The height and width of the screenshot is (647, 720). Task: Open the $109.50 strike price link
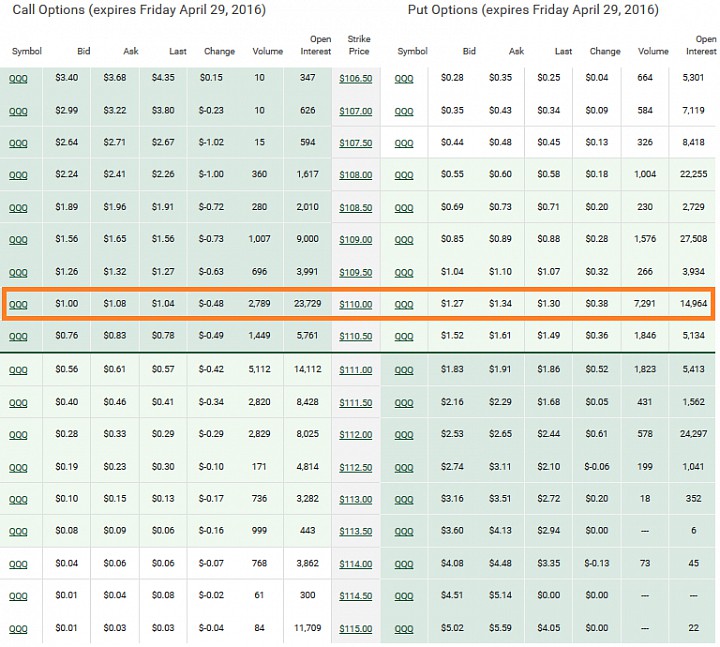point(355,272)
